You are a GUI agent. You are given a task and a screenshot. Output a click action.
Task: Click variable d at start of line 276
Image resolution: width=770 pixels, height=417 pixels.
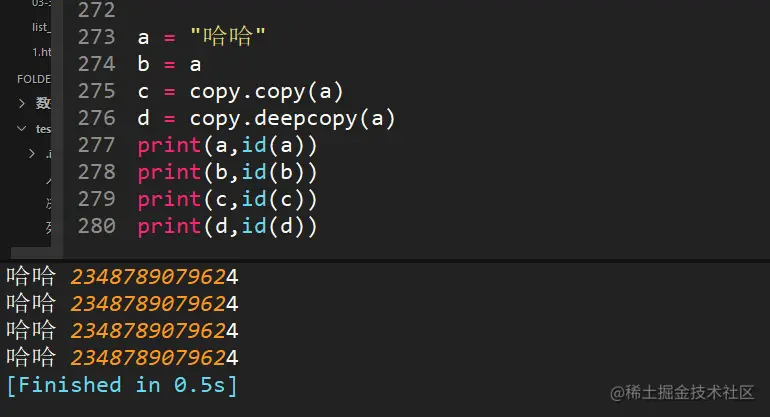[143, 118]
